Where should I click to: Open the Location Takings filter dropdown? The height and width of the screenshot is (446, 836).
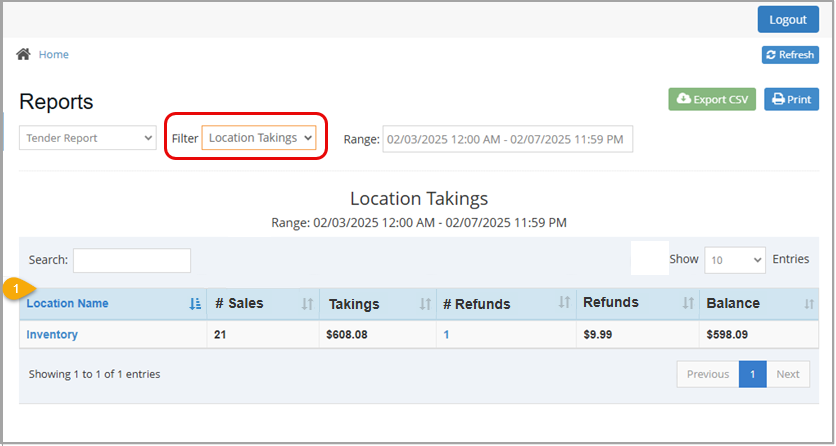click(259, 137)
